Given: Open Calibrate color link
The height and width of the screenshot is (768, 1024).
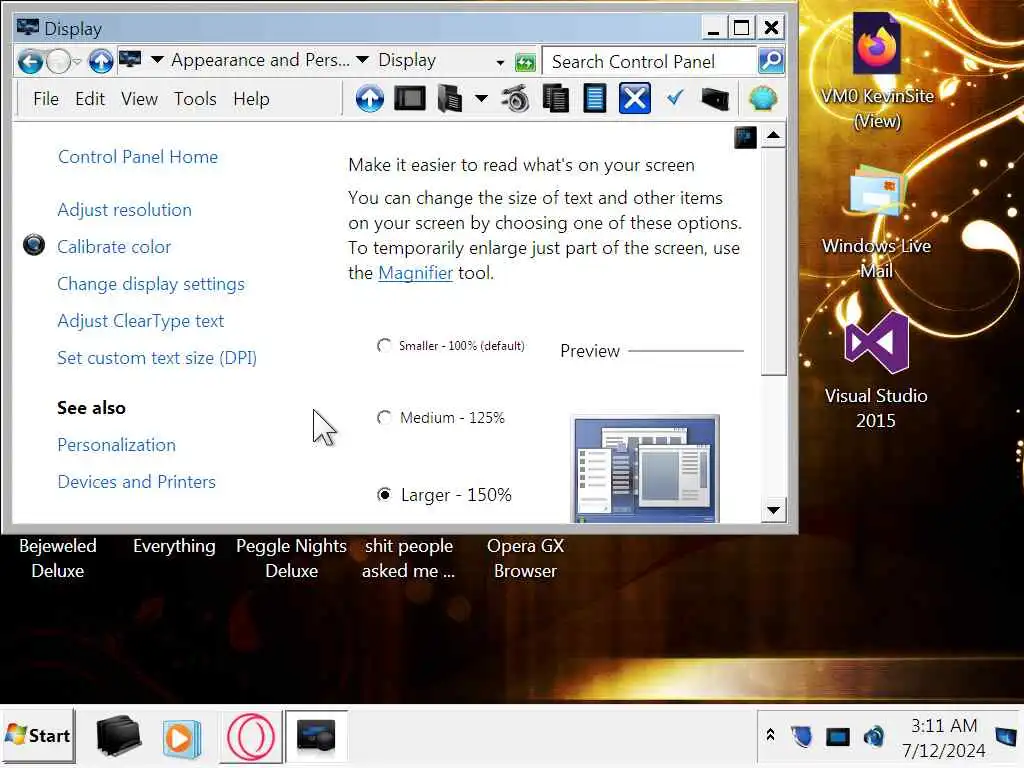Looking at the screenshot, I should pyautogui.click(x=114, y=247).
